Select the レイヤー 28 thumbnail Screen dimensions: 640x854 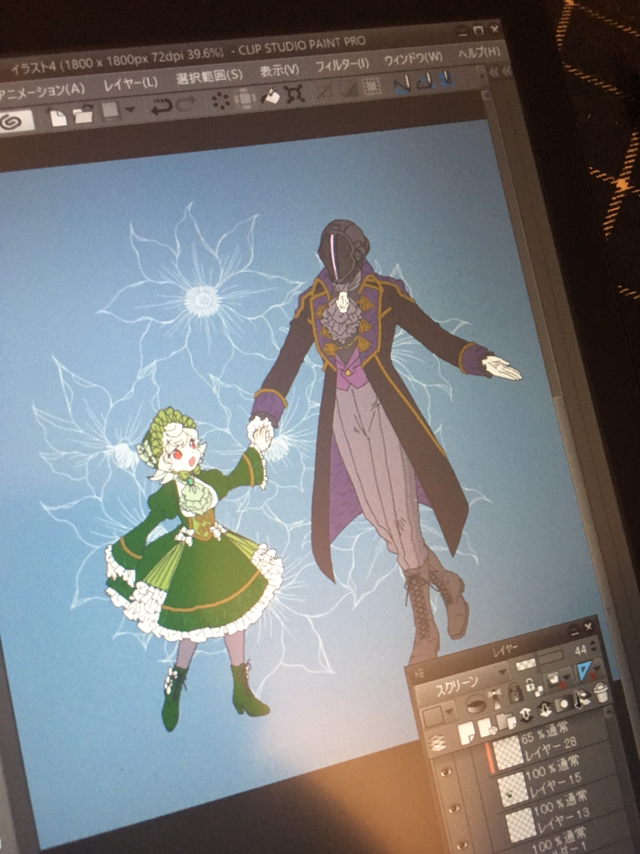pos(508,753)
